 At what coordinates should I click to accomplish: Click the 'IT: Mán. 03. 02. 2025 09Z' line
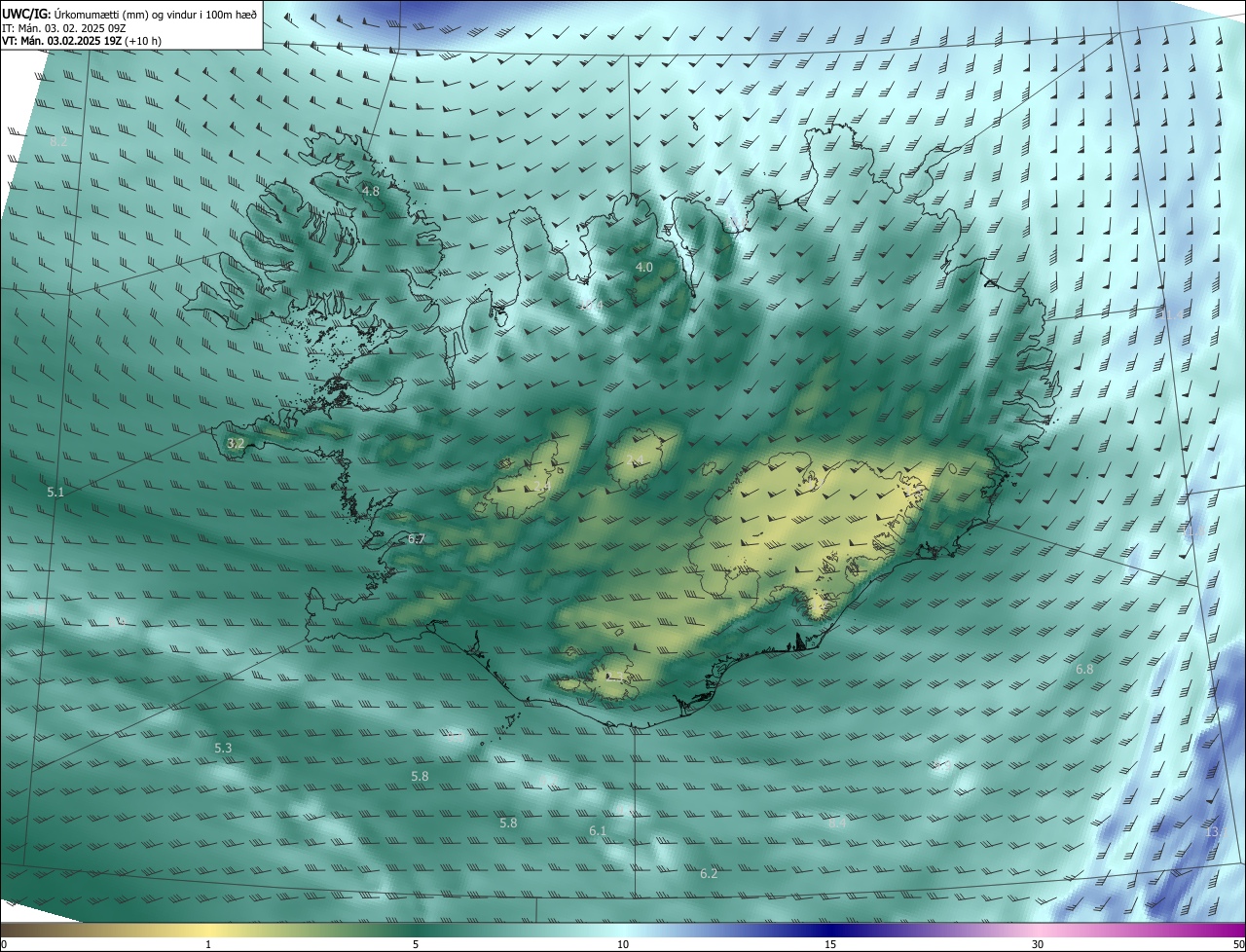pyautogui.click(x=65, y=28)
